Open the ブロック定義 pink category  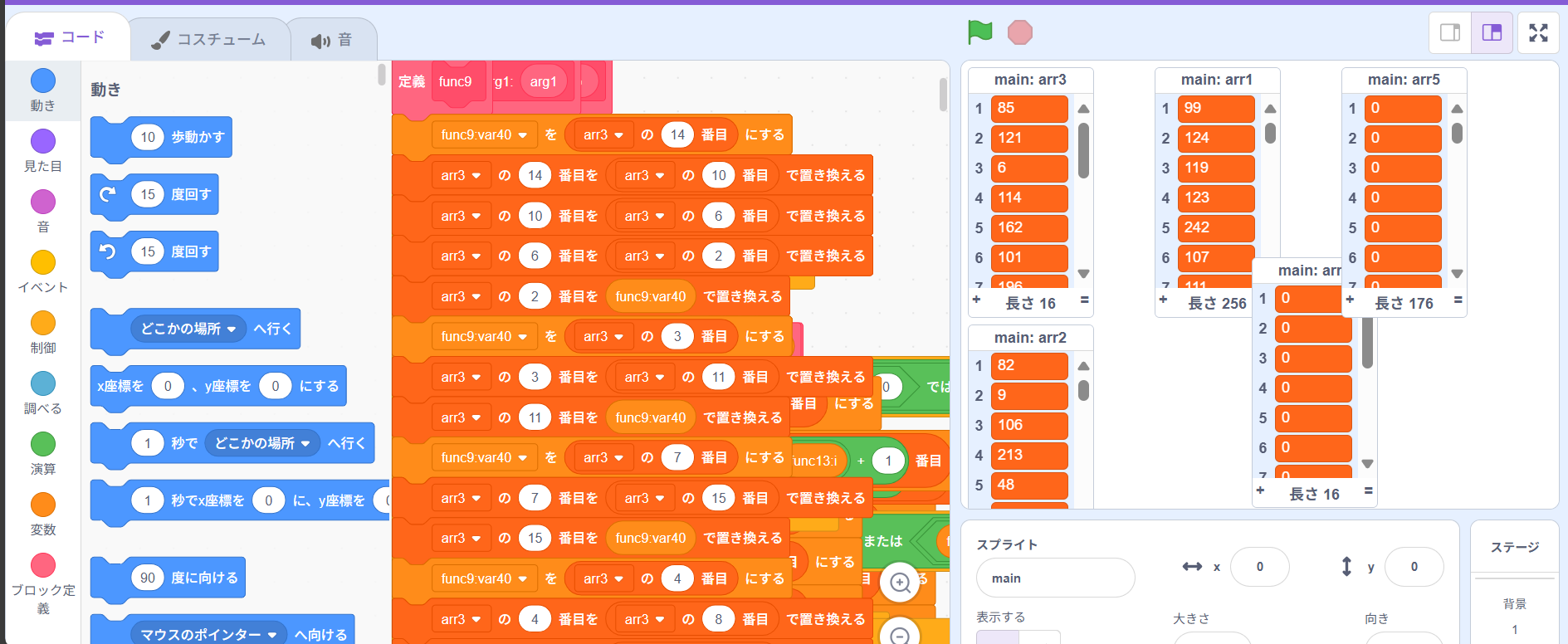43,565
